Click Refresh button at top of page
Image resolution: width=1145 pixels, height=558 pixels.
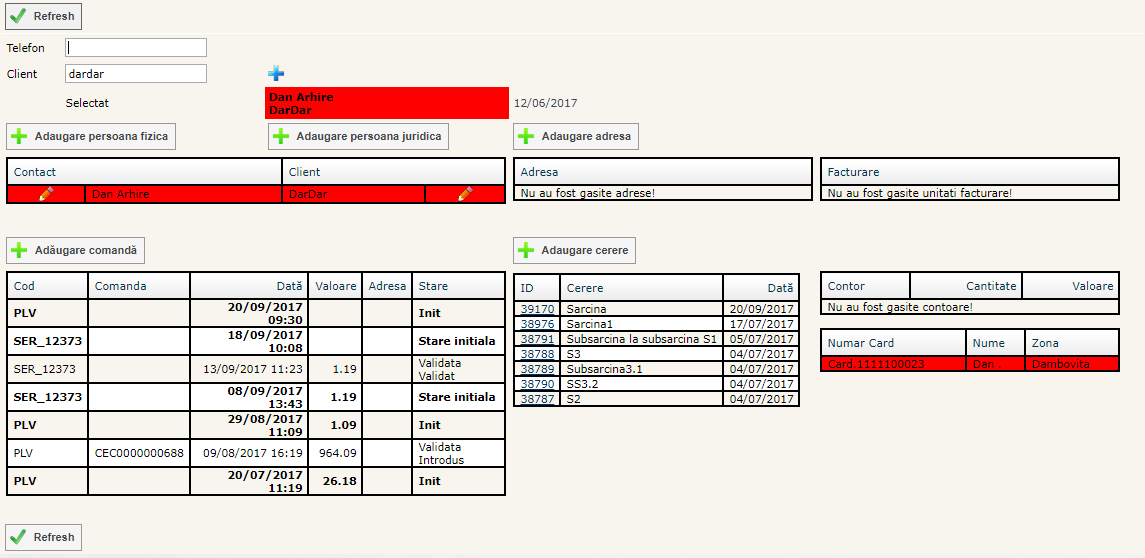(44, 16)
